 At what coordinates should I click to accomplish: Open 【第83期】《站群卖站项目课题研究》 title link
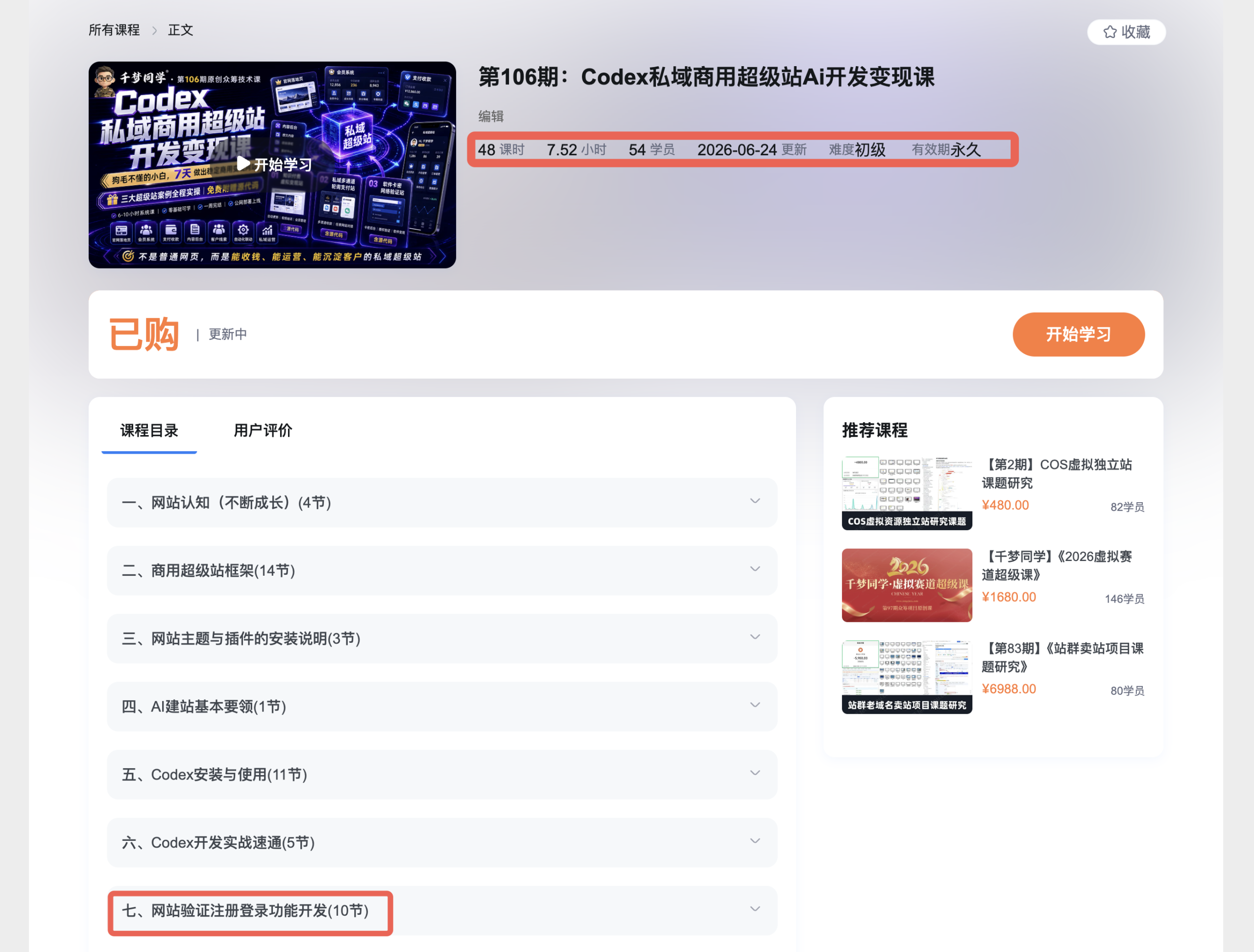click(x=1063, y=657)
